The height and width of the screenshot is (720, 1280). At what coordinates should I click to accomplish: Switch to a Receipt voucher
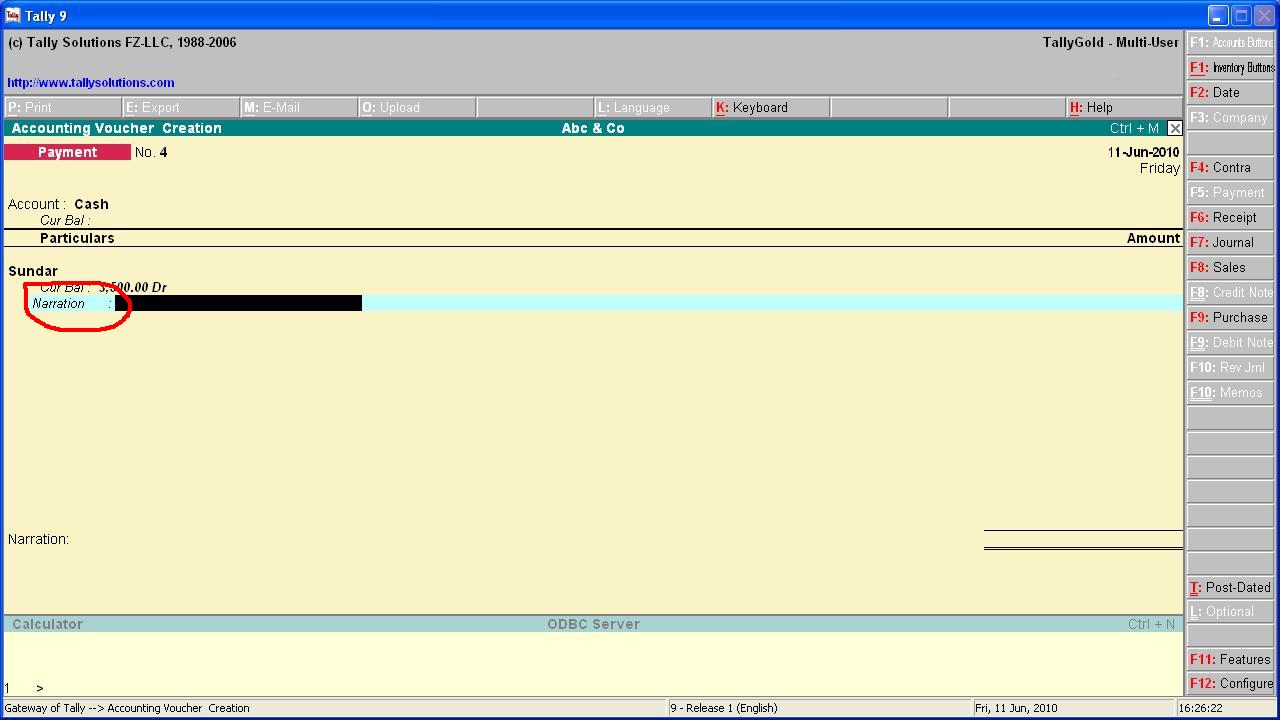1228,217
